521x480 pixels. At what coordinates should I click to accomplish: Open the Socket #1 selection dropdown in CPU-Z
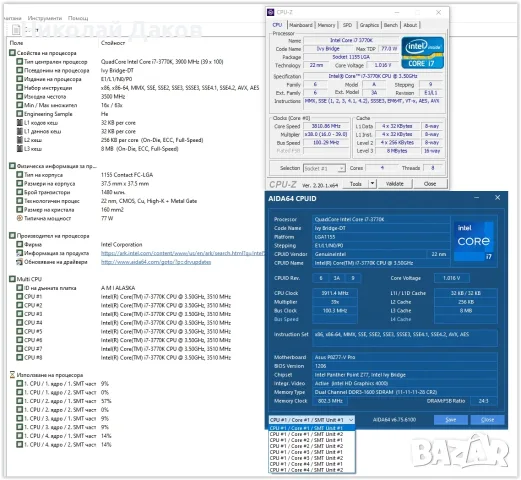(x=324, y=168)
